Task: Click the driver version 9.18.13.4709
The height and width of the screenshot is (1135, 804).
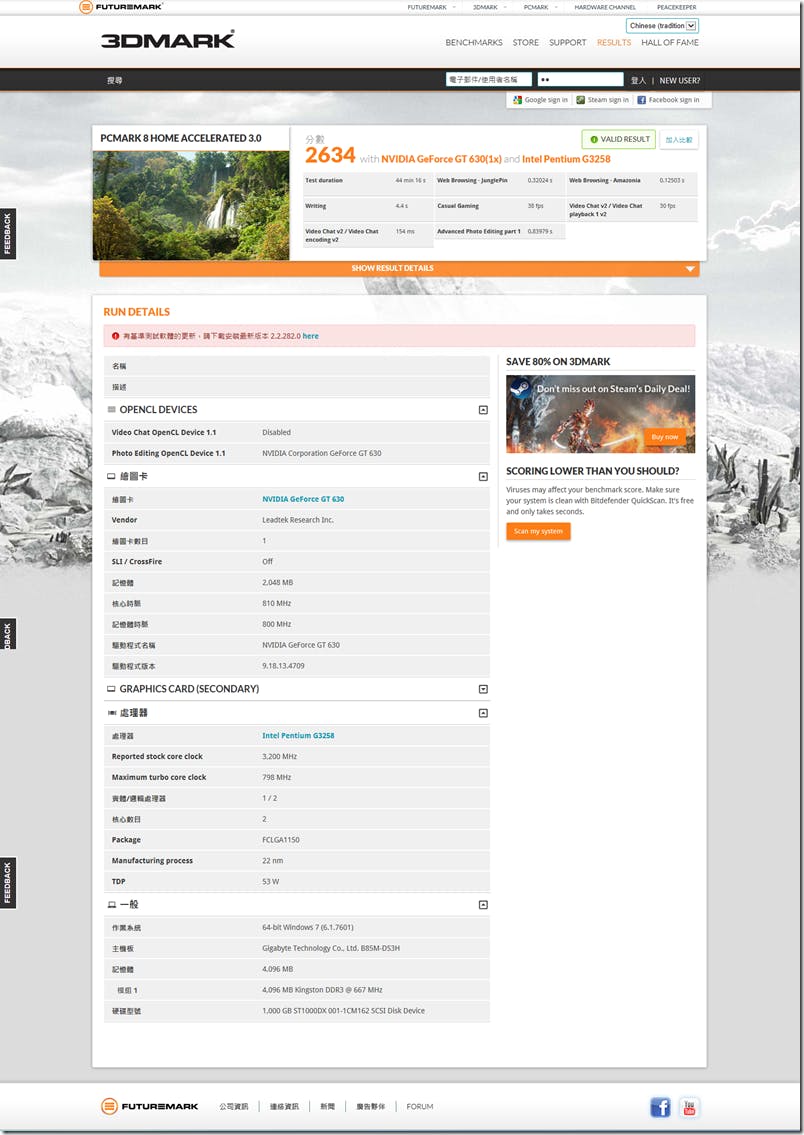Action: tap(284, 666)
